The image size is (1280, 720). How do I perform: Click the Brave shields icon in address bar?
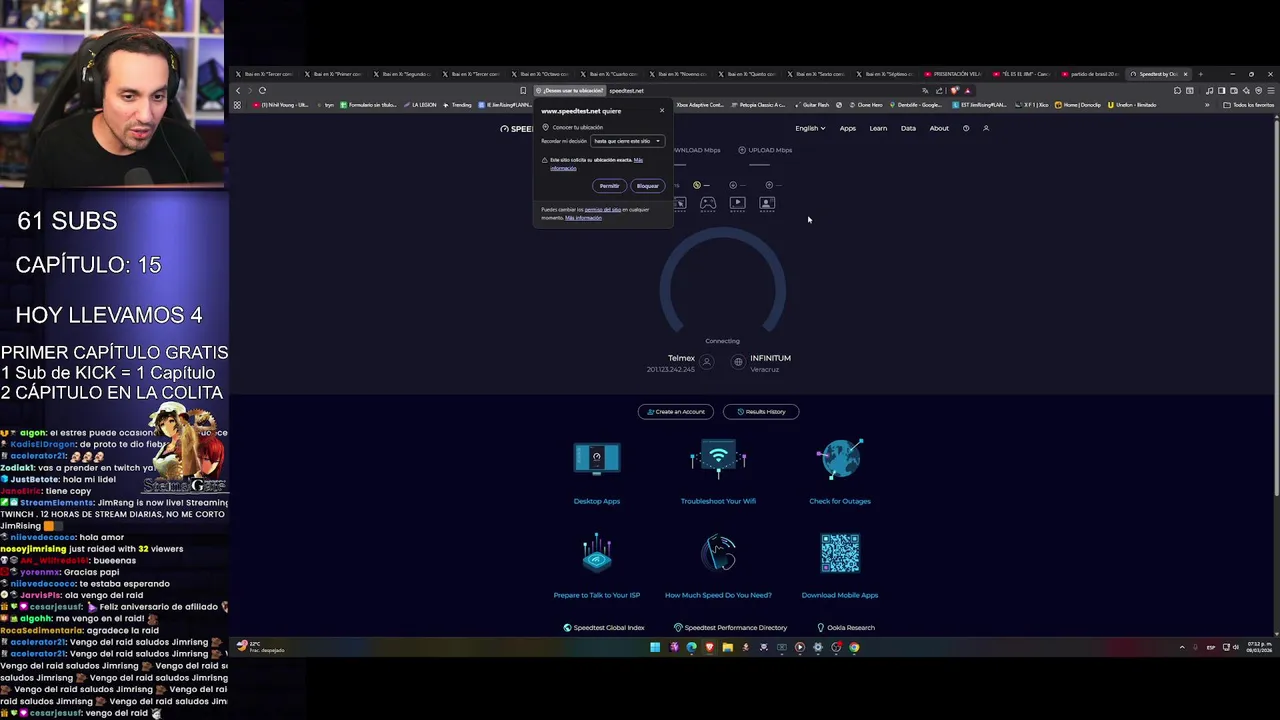click(x=954, y=90)
